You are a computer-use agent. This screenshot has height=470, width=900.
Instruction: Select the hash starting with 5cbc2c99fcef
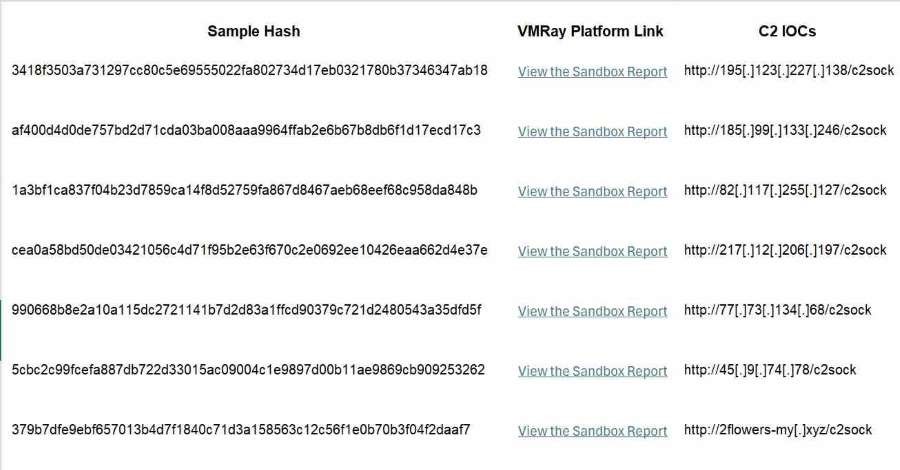248,370
